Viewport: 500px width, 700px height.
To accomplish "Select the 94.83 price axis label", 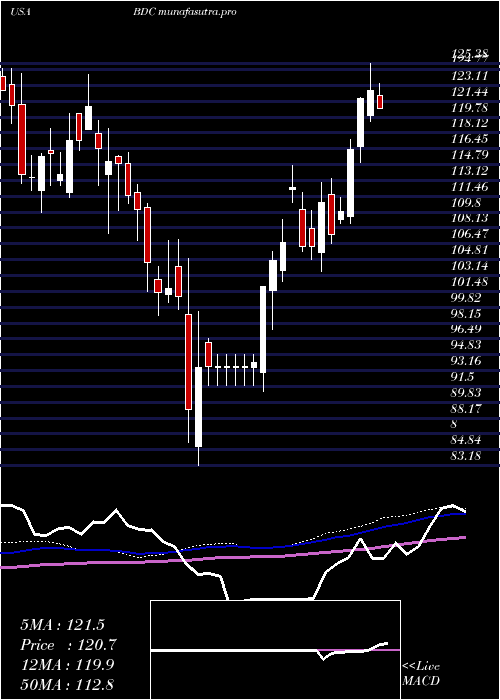I will click(x=467, y=346).
